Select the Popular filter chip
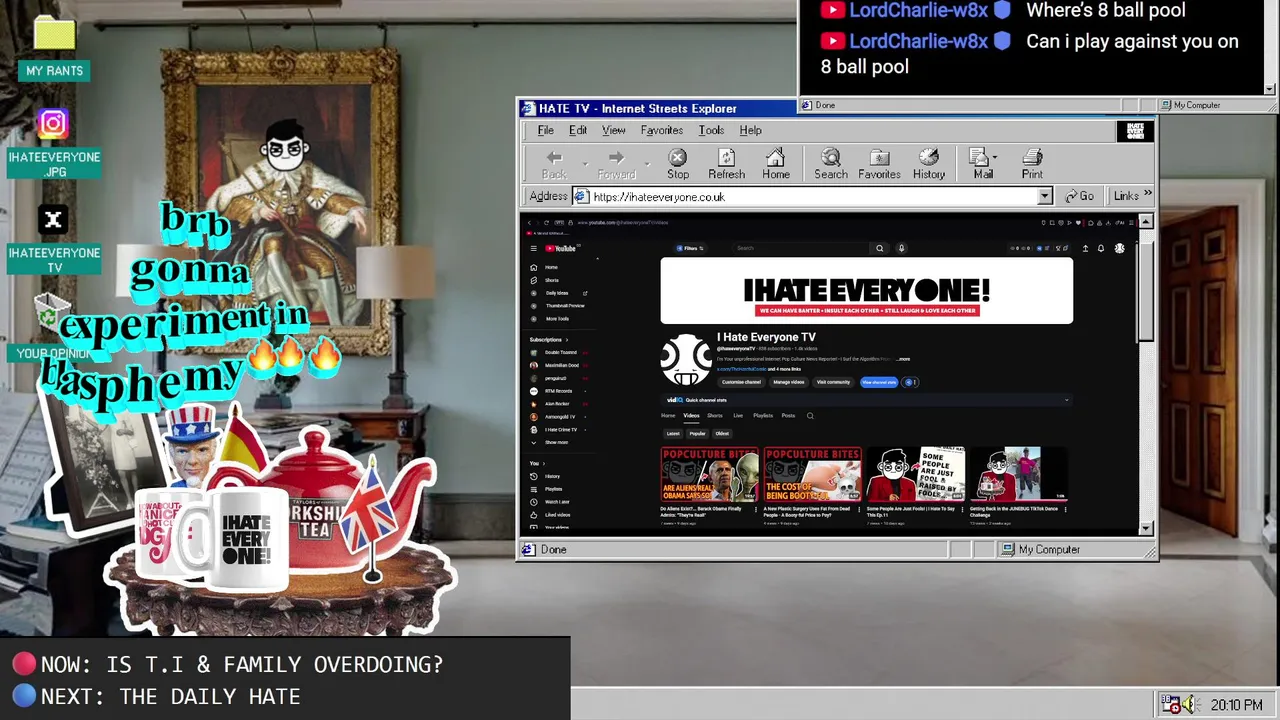Viewport: 1280px width, 720px height. (697, 434)
